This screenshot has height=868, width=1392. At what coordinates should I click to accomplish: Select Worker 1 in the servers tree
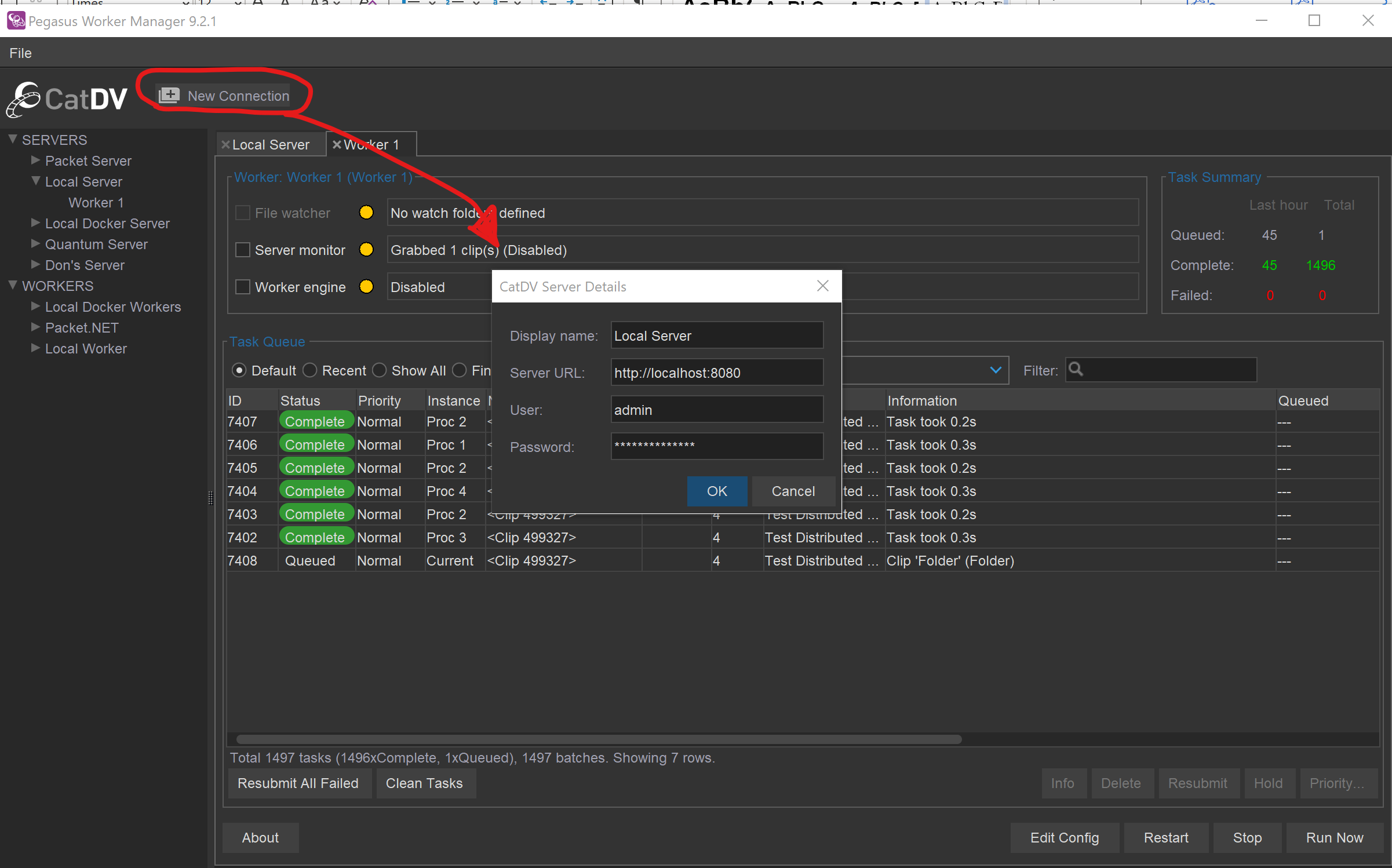[x=96, y=202]
